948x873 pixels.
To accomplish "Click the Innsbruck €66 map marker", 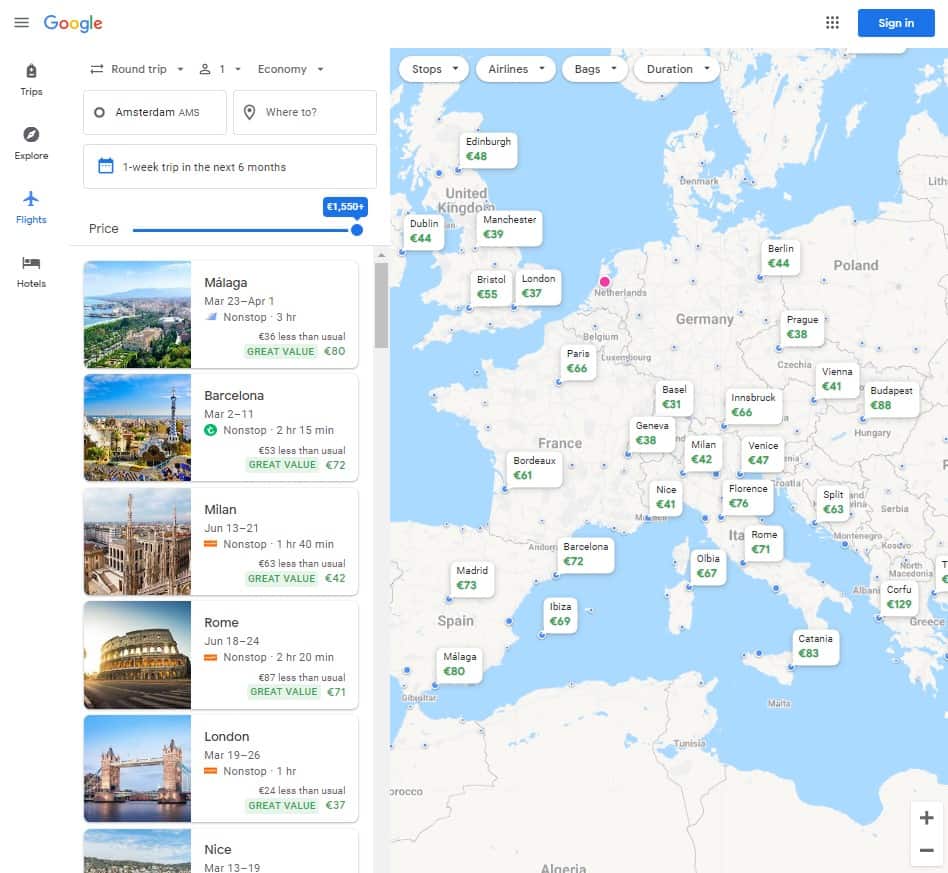I will (x=753, y=405).
